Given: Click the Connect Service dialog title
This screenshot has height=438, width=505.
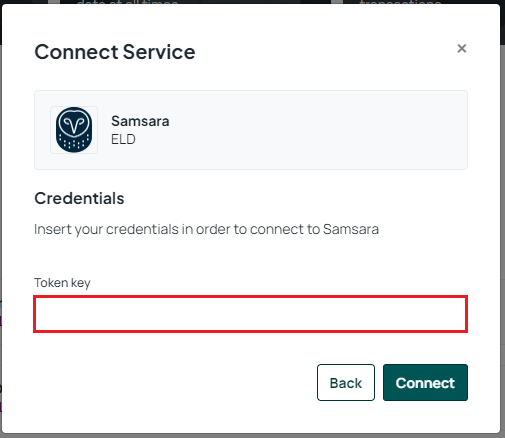Looking at the screenshot, I should click(x=115, y=52).
